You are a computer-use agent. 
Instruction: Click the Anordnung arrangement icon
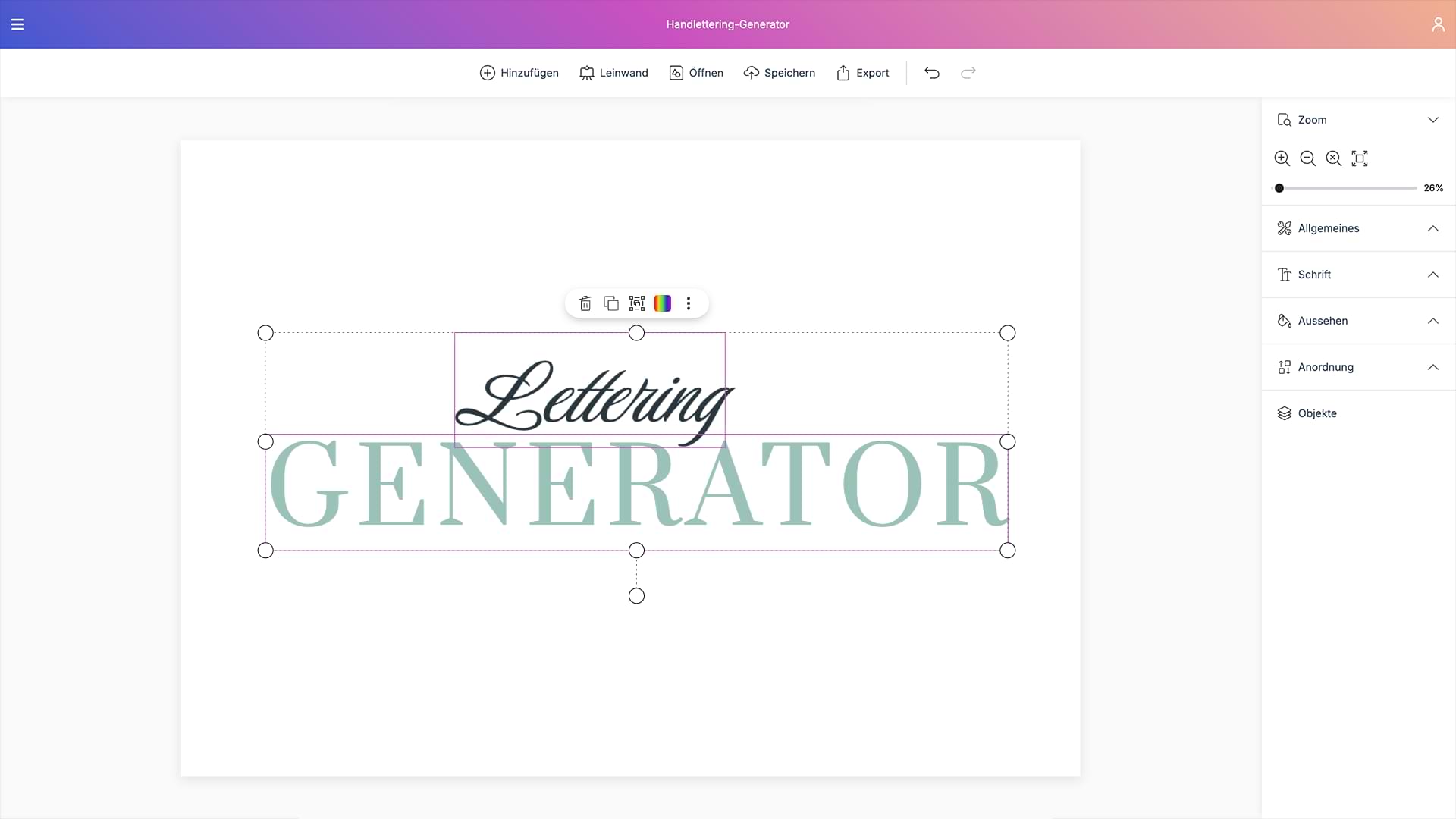(1285, 367)
